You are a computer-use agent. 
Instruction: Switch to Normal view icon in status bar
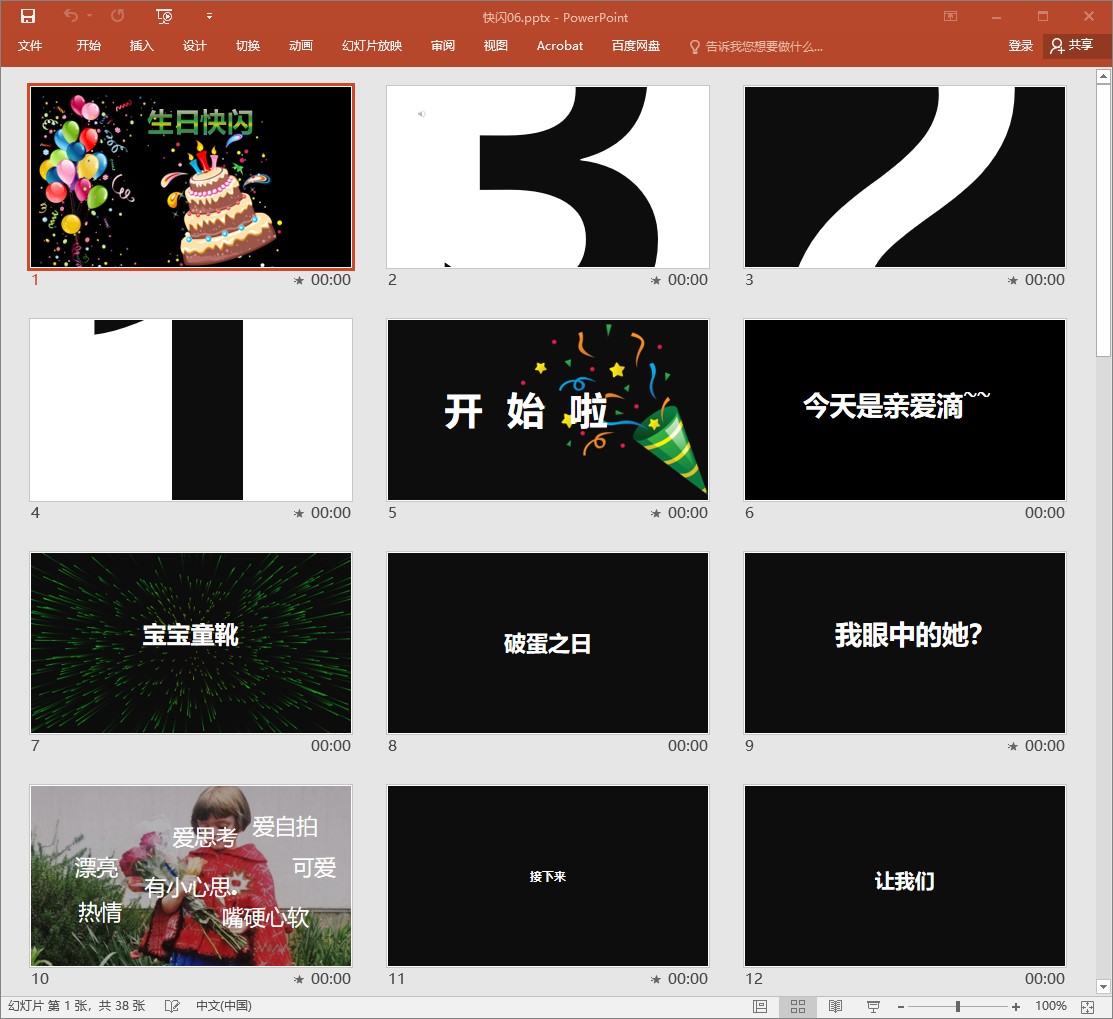coord(760,1006)
